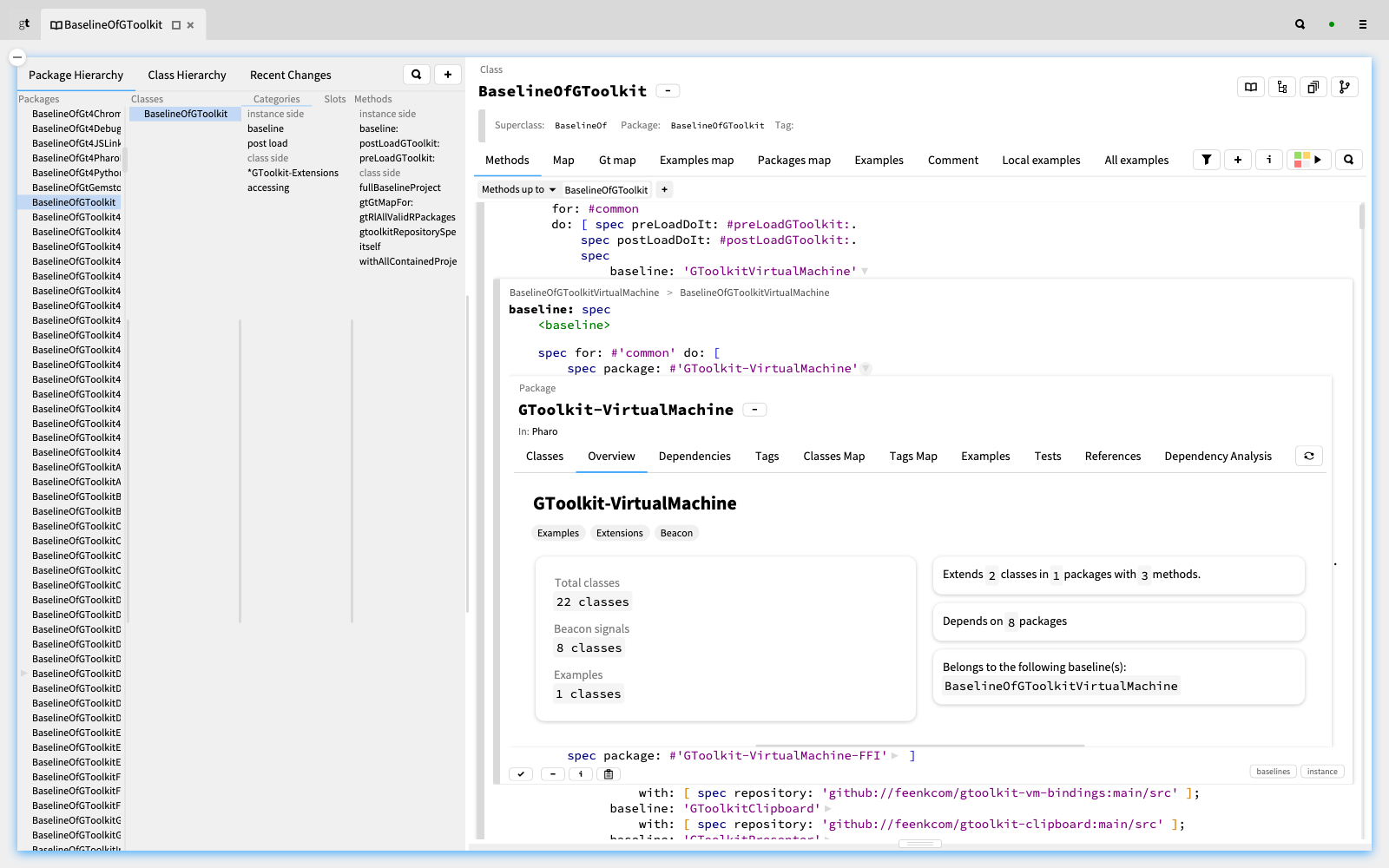1389x868 pixels.
Task: Select method 'withAllContainedProje'
Action: [408, 261]
